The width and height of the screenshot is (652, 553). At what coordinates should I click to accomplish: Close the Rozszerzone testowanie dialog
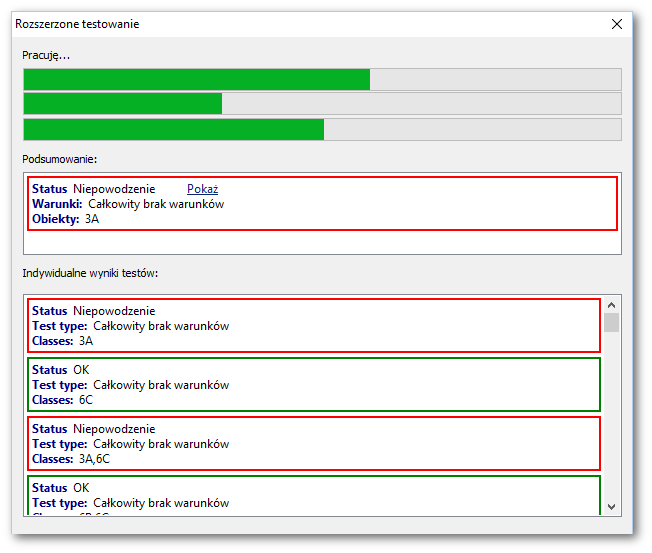point(615,24)
